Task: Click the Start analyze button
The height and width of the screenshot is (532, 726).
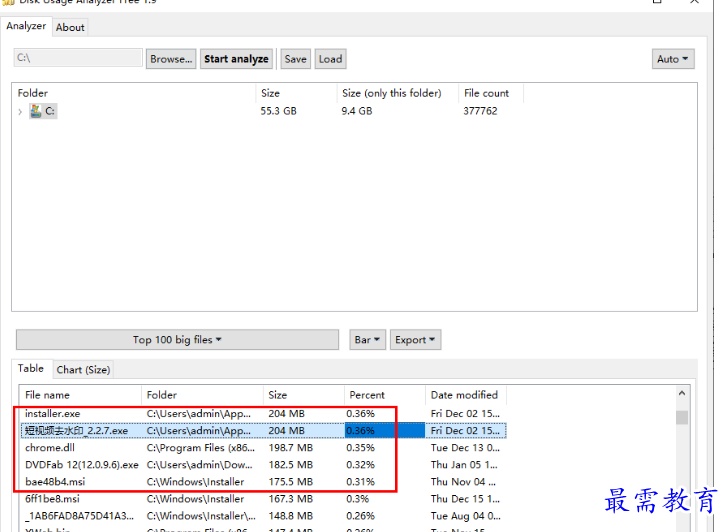Action: pyautogui.click(x=237, y=59)
